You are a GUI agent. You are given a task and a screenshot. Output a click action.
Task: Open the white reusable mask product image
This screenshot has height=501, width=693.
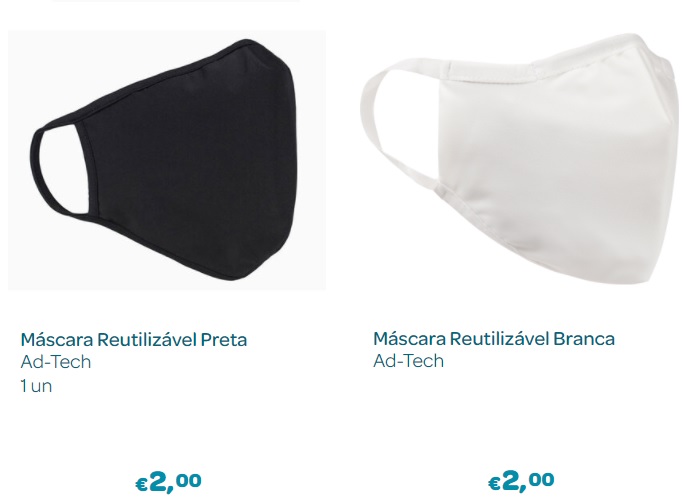pyautogui.click(x=519, y=159)
